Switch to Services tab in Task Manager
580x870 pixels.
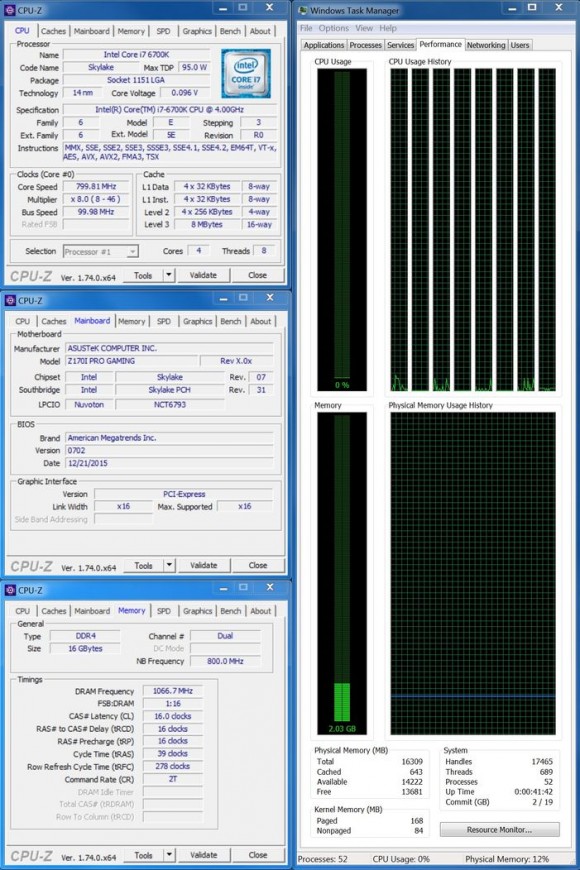400,45
